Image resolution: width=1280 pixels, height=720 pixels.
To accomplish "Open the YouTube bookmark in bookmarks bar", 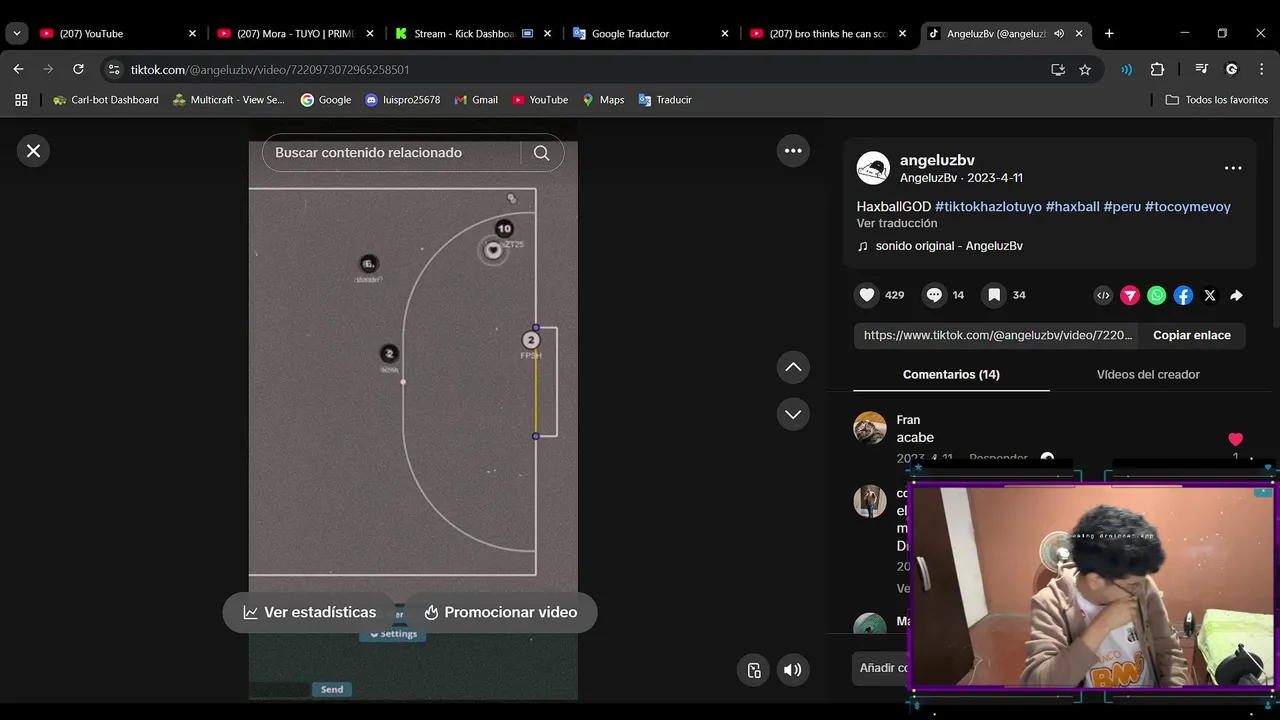I will tap(540, 100).
